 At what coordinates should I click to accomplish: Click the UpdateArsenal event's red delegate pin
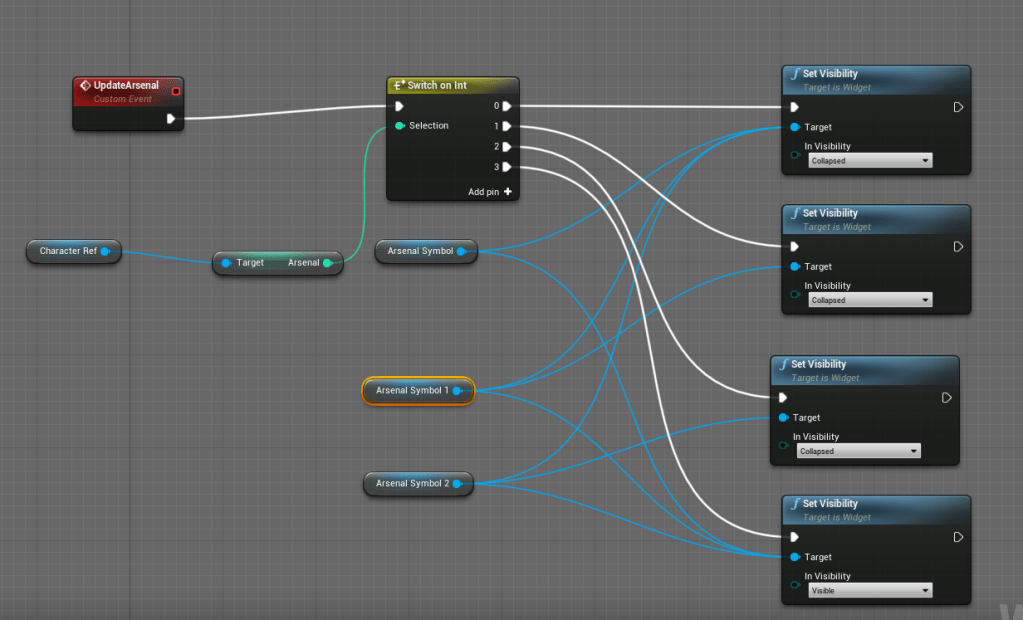pyautogui.click(x=176, y=91)
